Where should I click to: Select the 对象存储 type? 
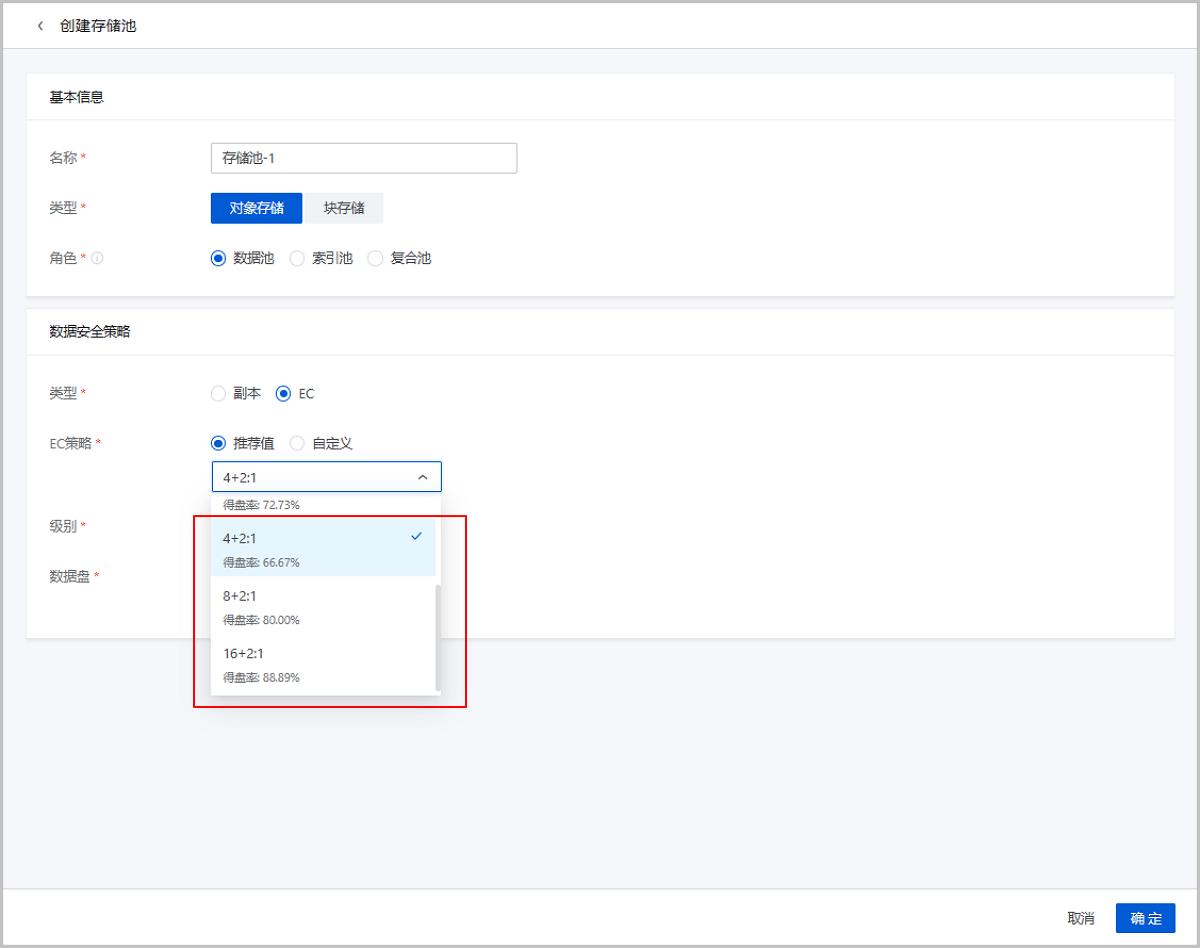257,208
